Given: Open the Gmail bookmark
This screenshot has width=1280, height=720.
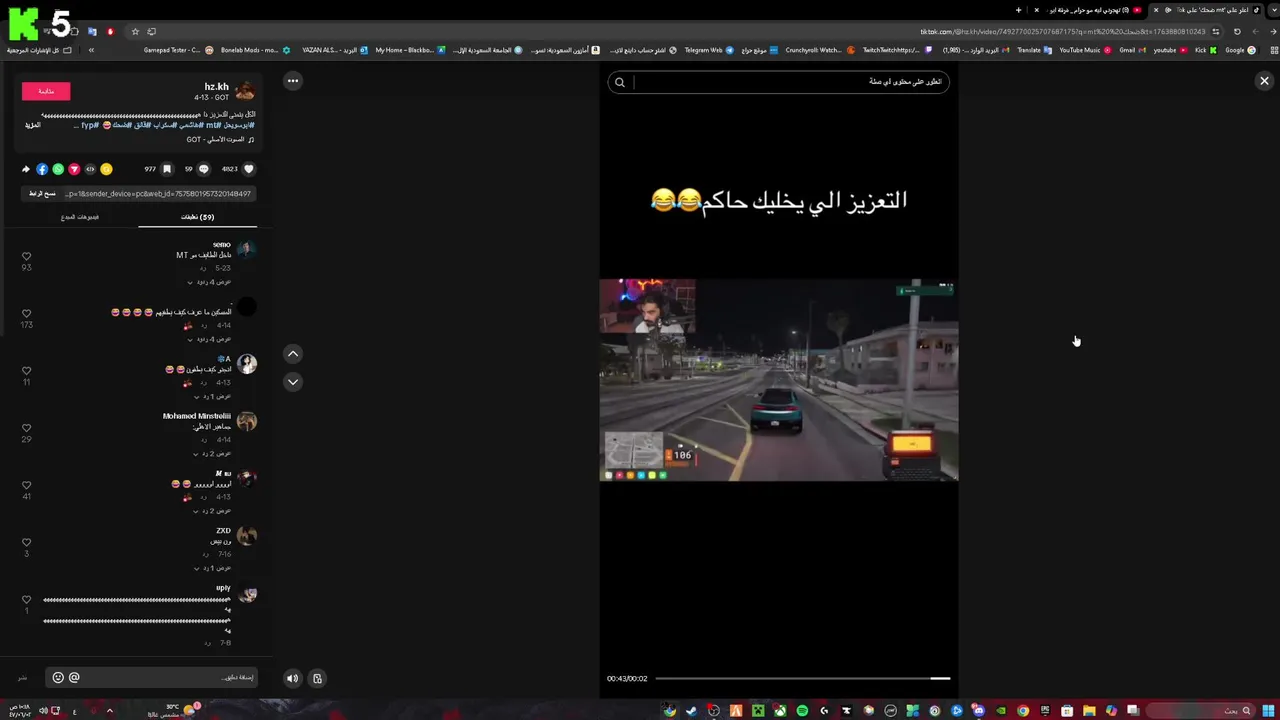Looking at the screenshot, I should pos(1132,50).
